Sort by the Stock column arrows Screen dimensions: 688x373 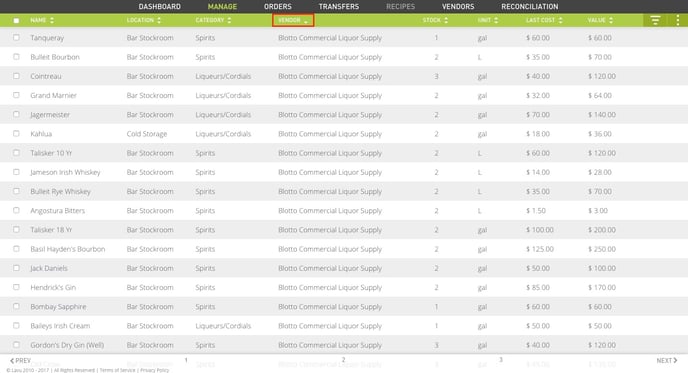pos(446,20)
